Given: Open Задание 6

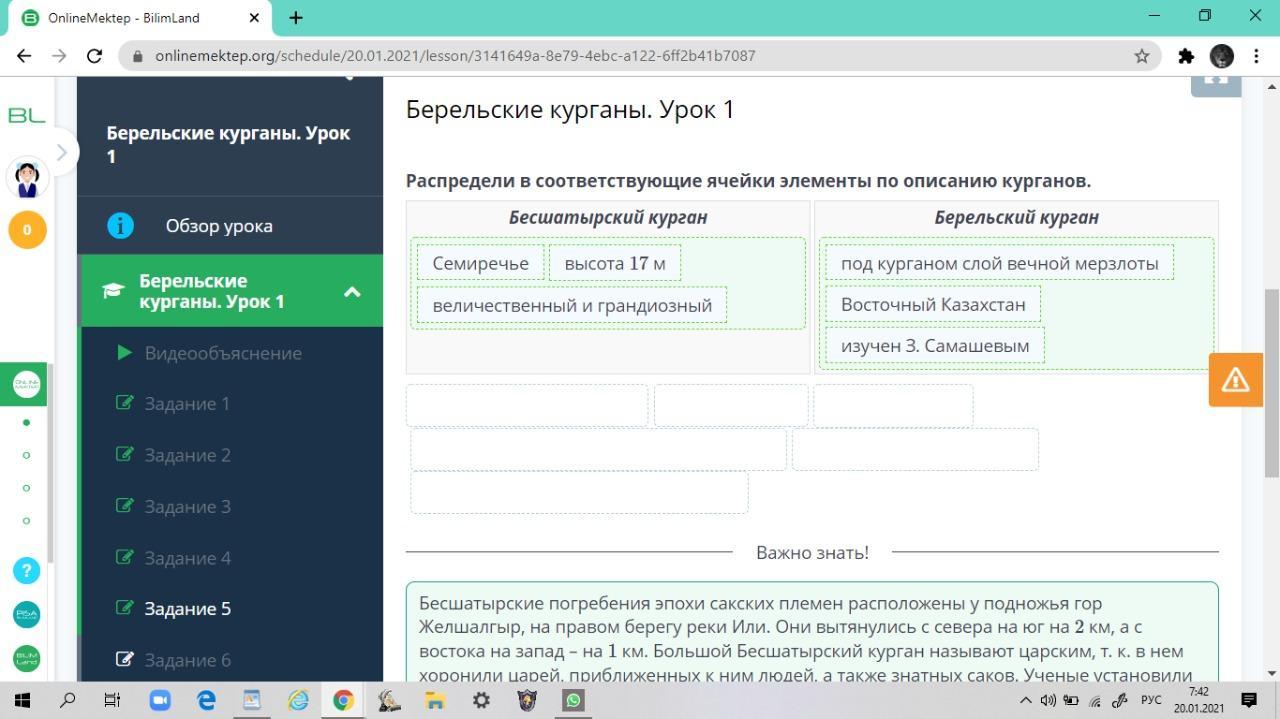Looking at the screenshot, I should 187,660.
